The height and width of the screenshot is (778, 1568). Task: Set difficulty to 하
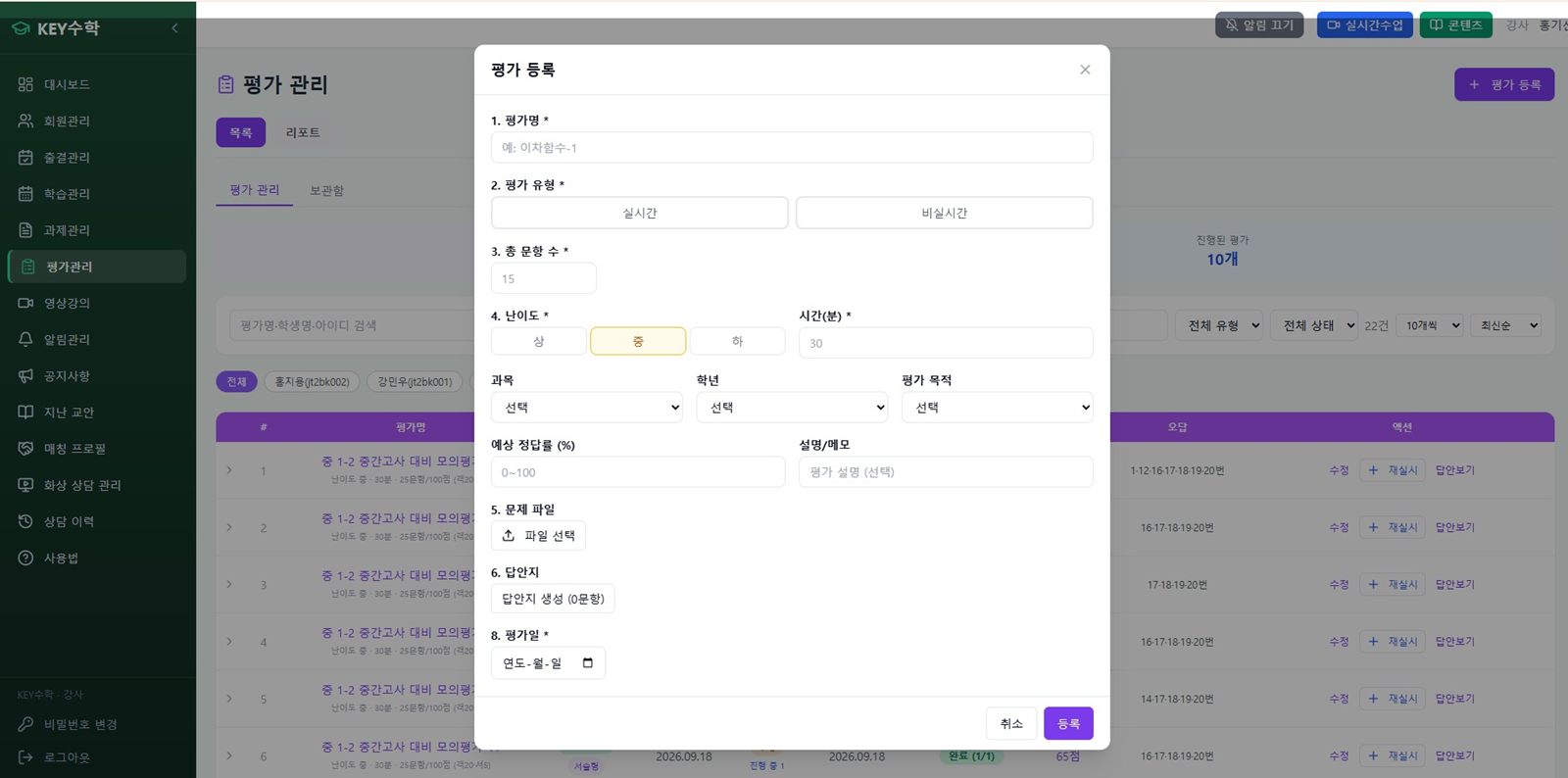pyautogui.click(x=738, y=341)
